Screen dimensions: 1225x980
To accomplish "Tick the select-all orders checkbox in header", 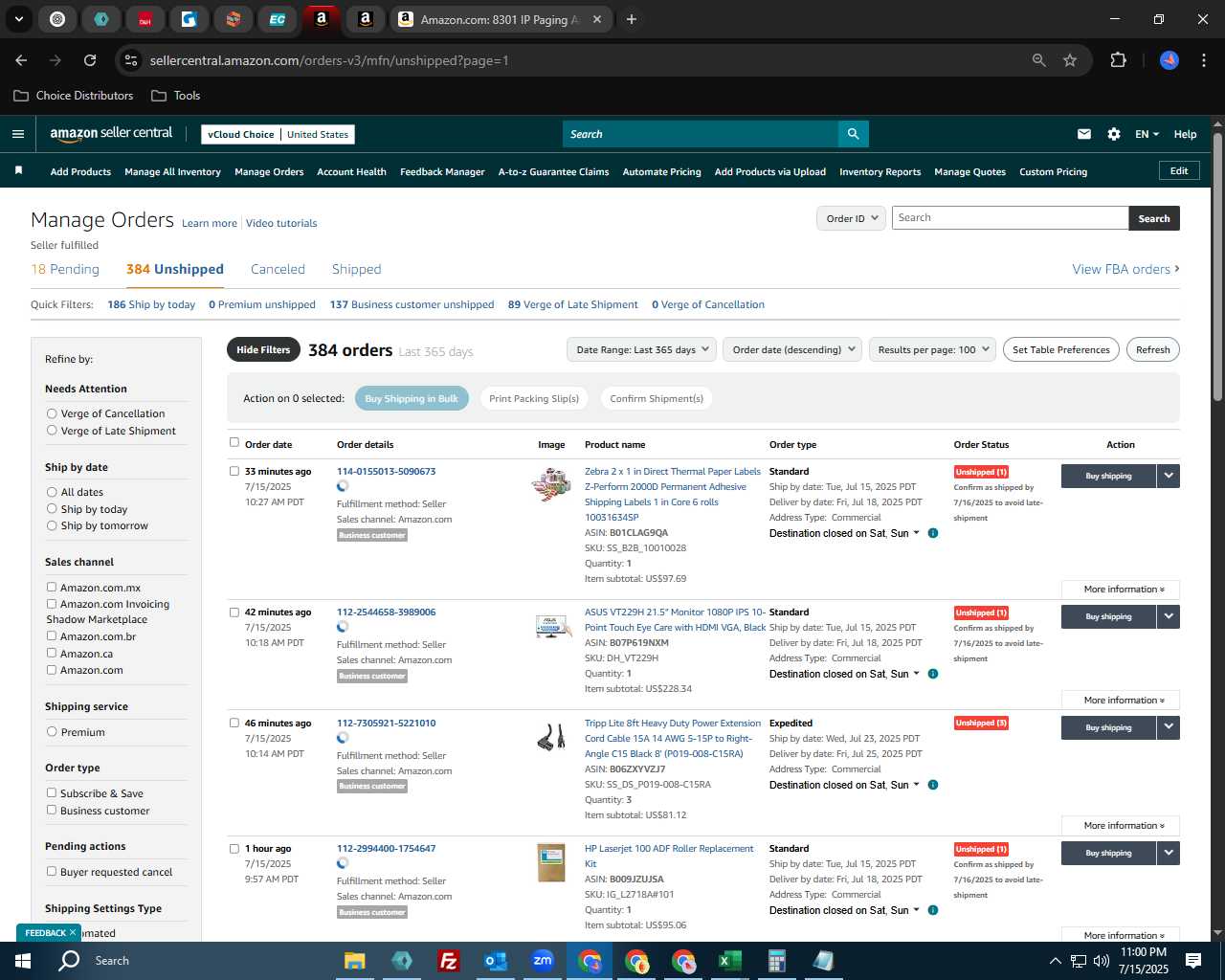I will pos(234,443).
